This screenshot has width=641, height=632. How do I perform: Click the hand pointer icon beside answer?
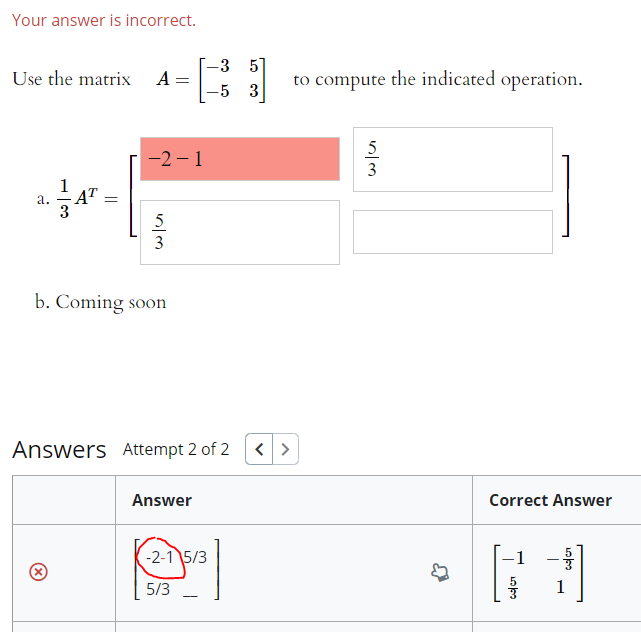tap(440, 572)
